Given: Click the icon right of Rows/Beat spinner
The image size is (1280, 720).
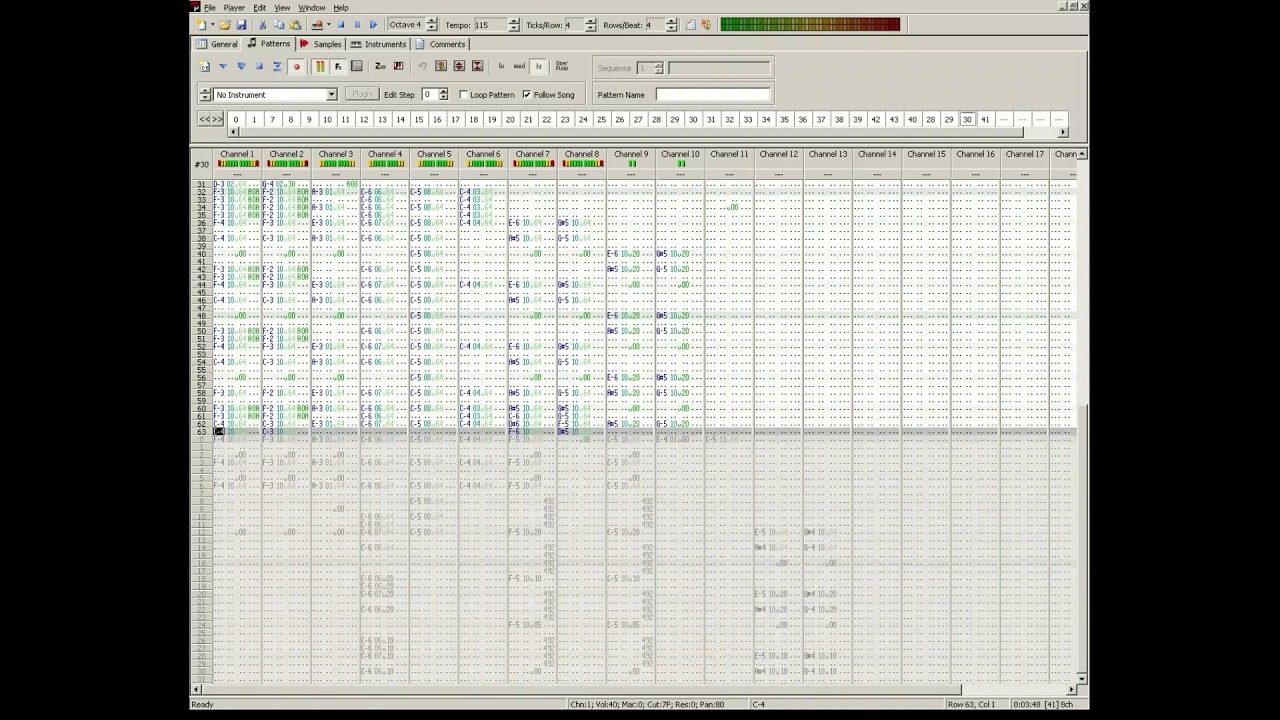Looking at the screenshot, I should point(690,25).
